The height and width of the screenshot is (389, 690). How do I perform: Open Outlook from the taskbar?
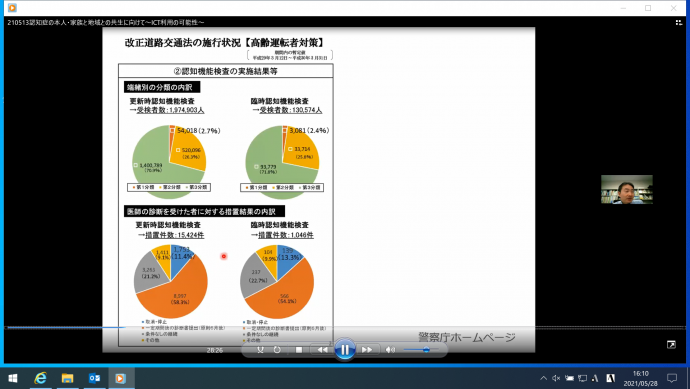[x=94, y=378]
